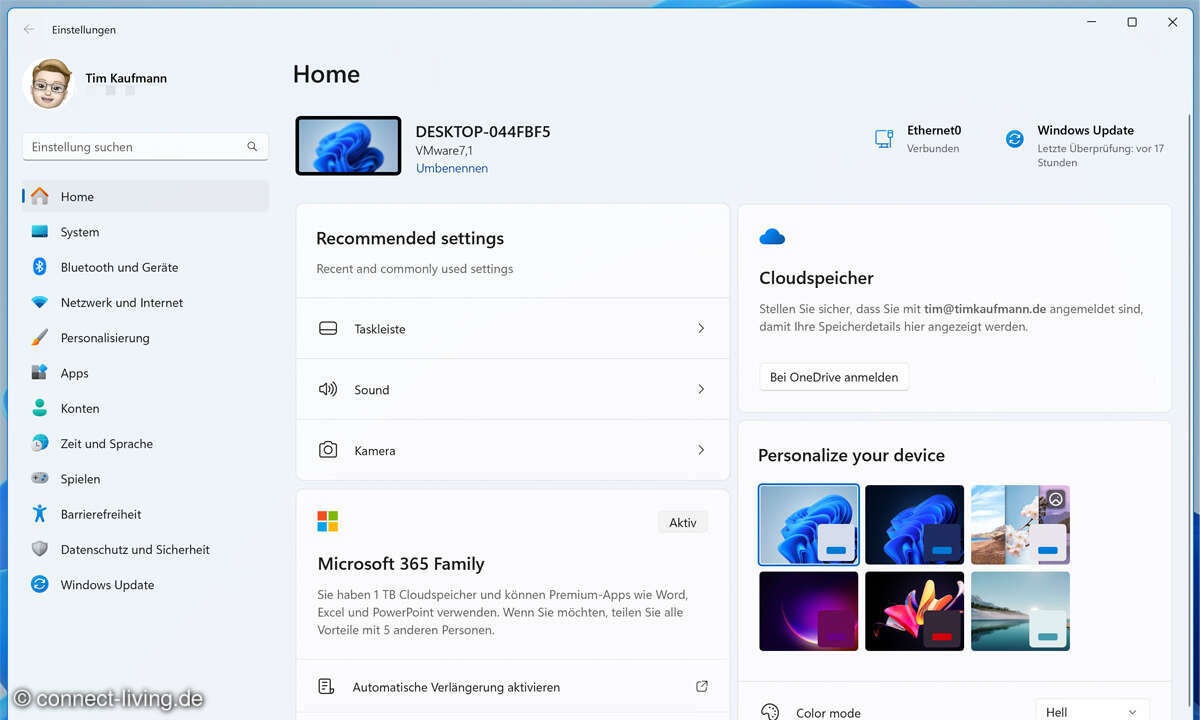Click the Windows Update status at top right

(1086, 145)
